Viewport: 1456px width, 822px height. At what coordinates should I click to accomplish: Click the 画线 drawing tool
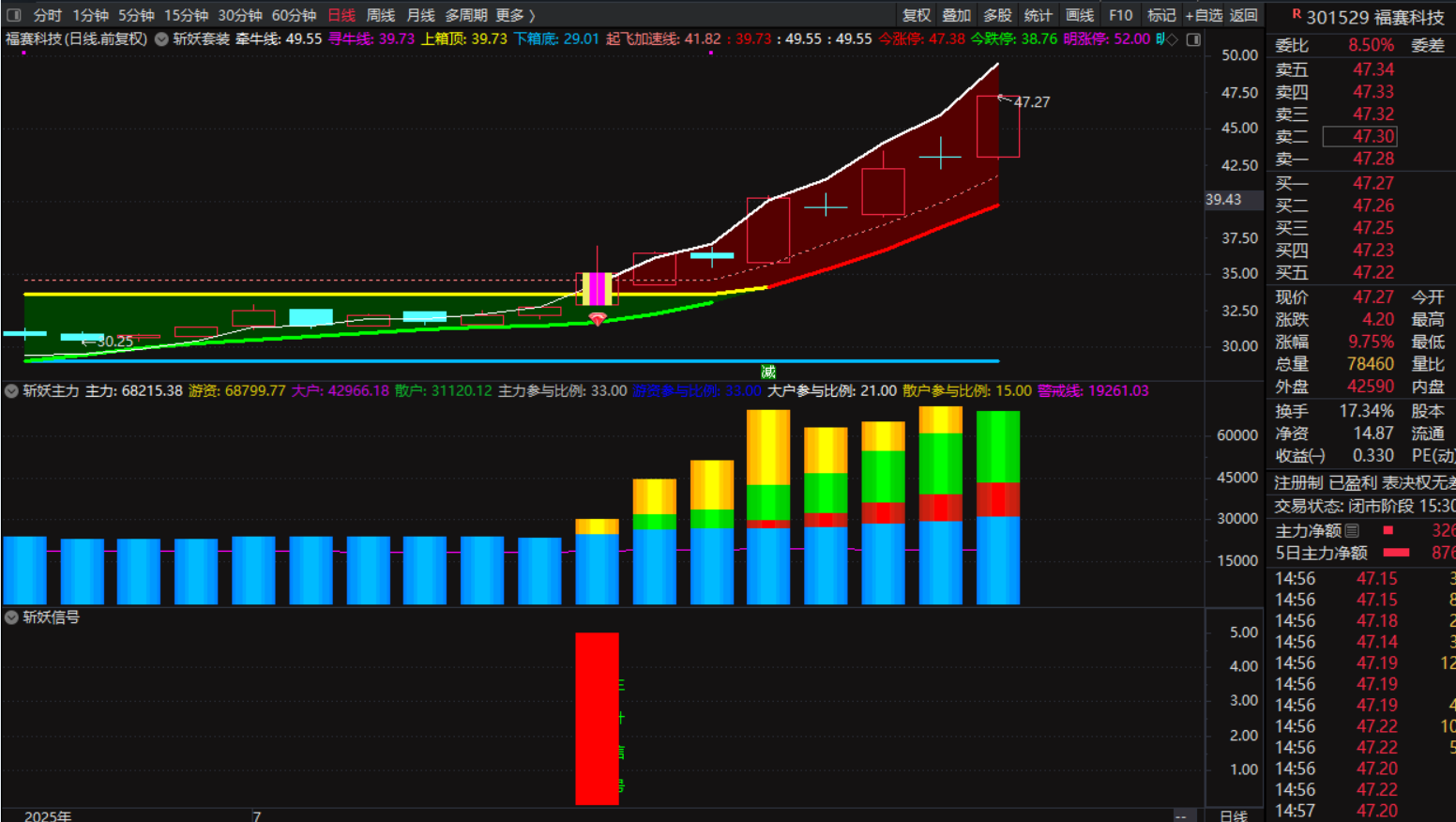[x=1079, y=15]
